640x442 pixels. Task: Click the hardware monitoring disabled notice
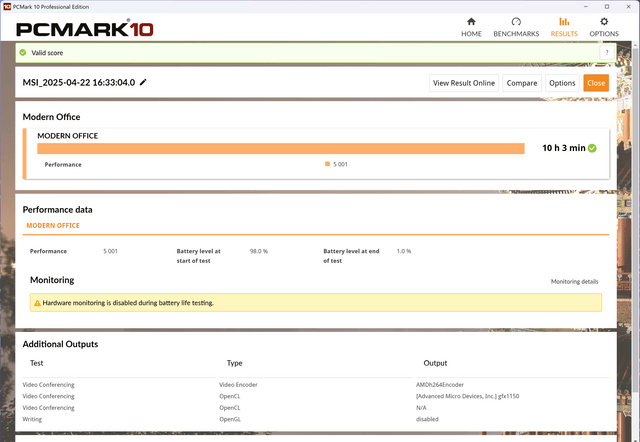coord(316,302)
